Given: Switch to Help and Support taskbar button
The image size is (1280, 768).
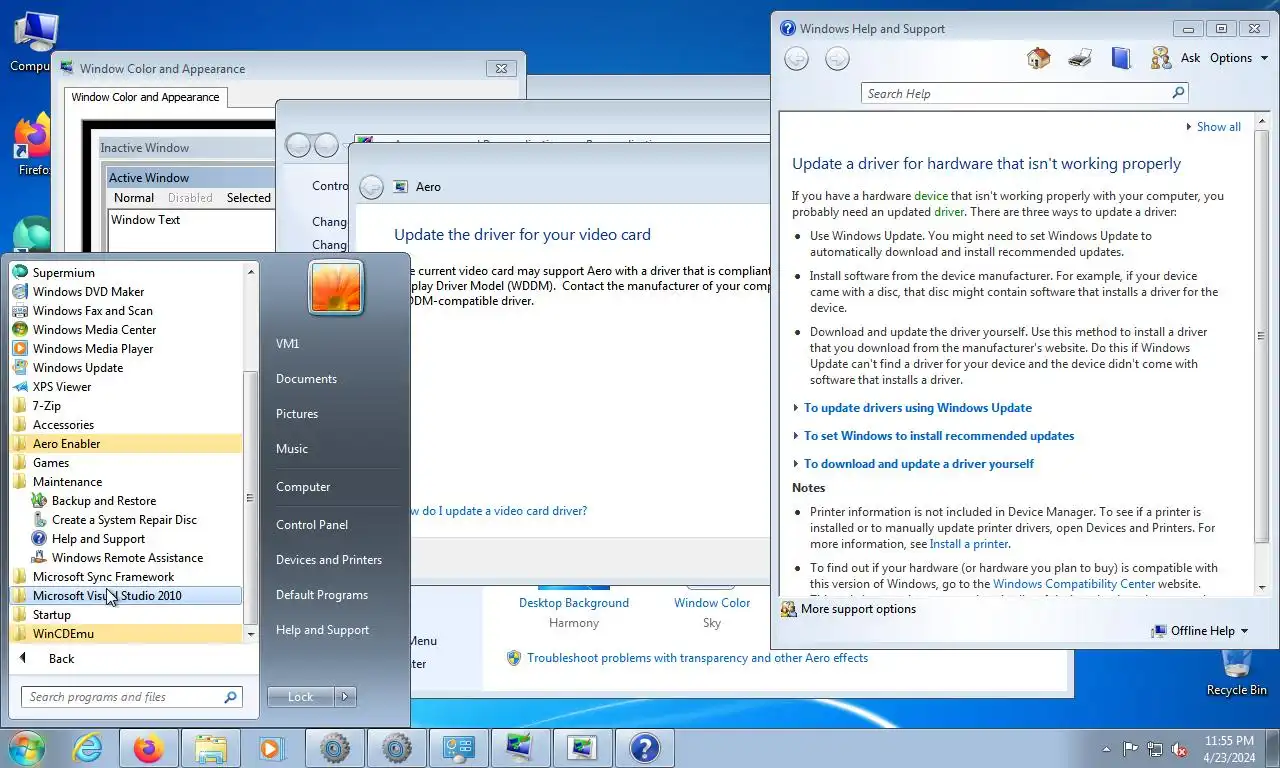Looking at the screenshot, I should (x=645, y=748).
